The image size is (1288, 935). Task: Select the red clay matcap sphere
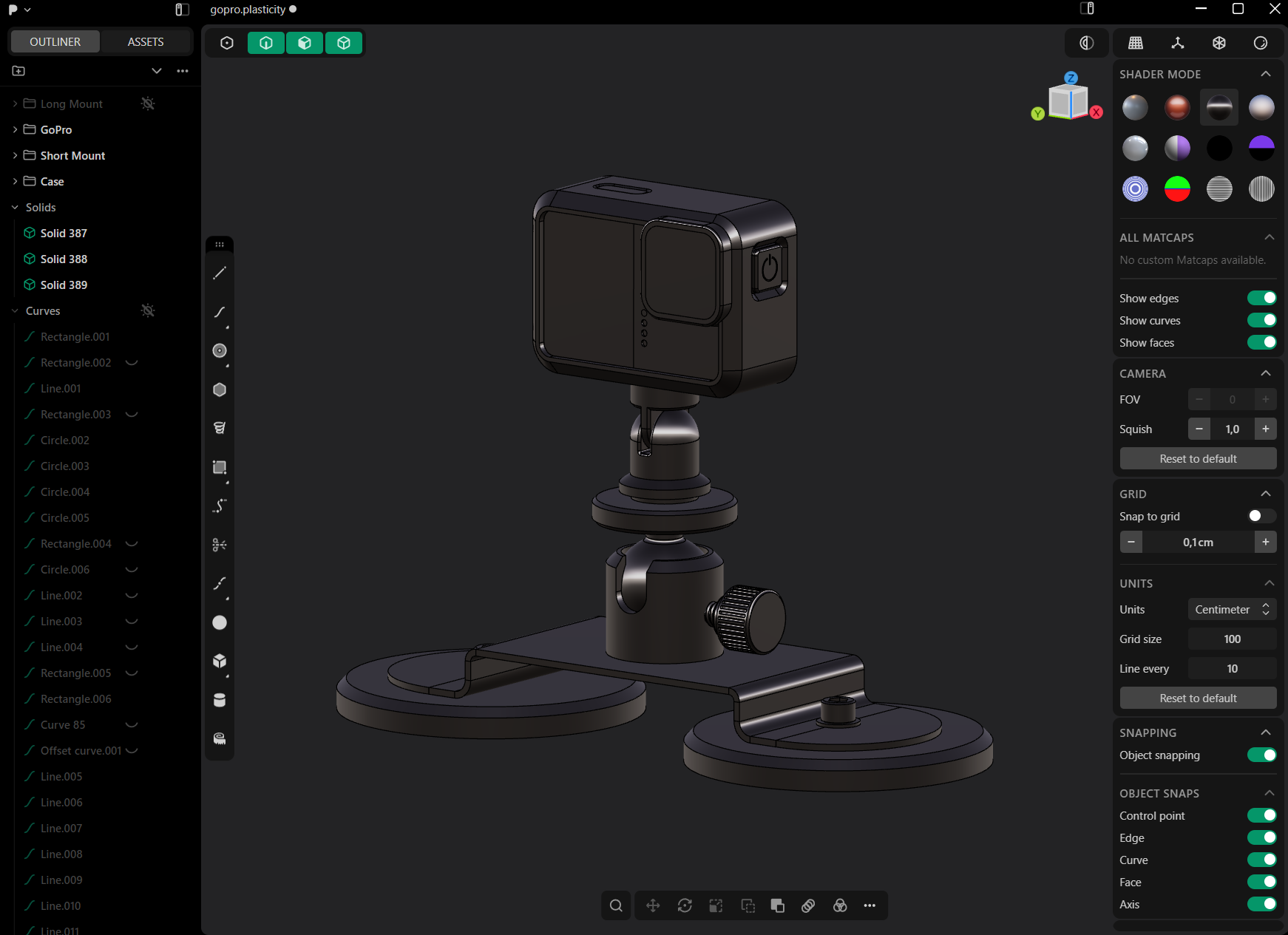(1177, 107)
